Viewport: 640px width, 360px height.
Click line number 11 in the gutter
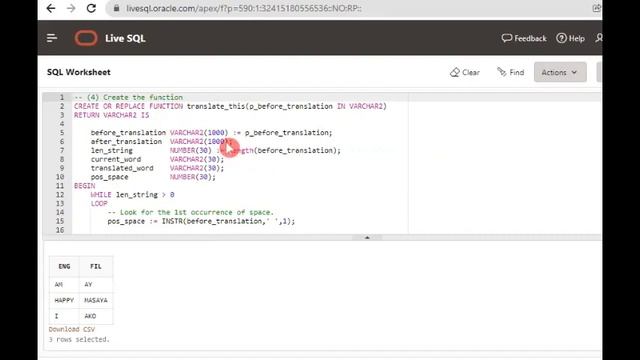coord(60,186)
